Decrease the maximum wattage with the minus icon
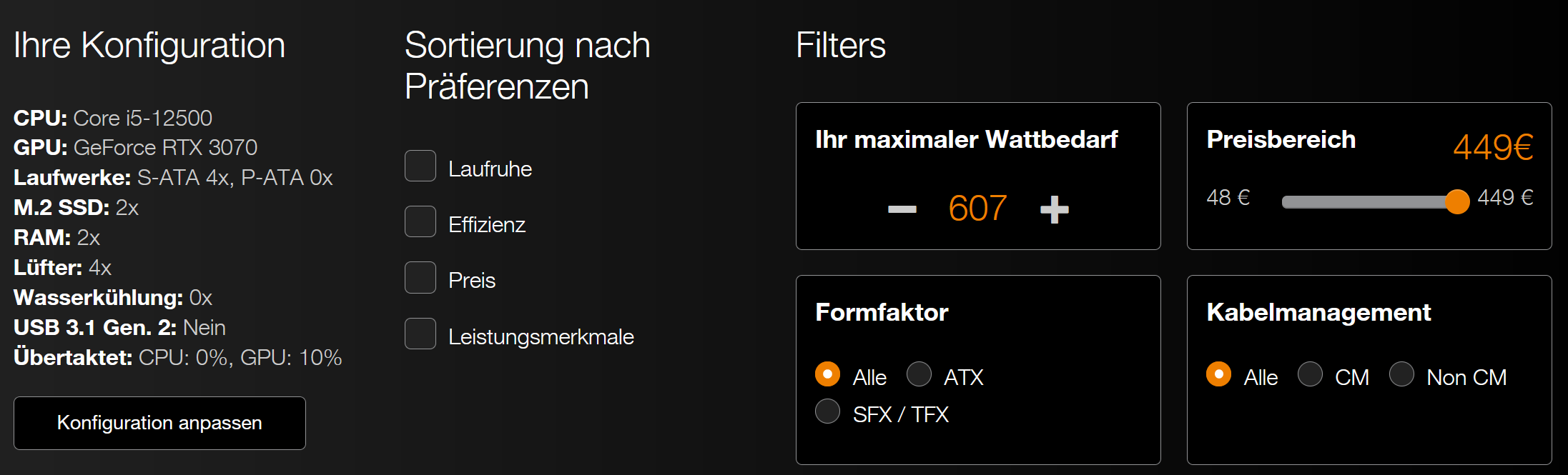 click(x=902, y=209)
